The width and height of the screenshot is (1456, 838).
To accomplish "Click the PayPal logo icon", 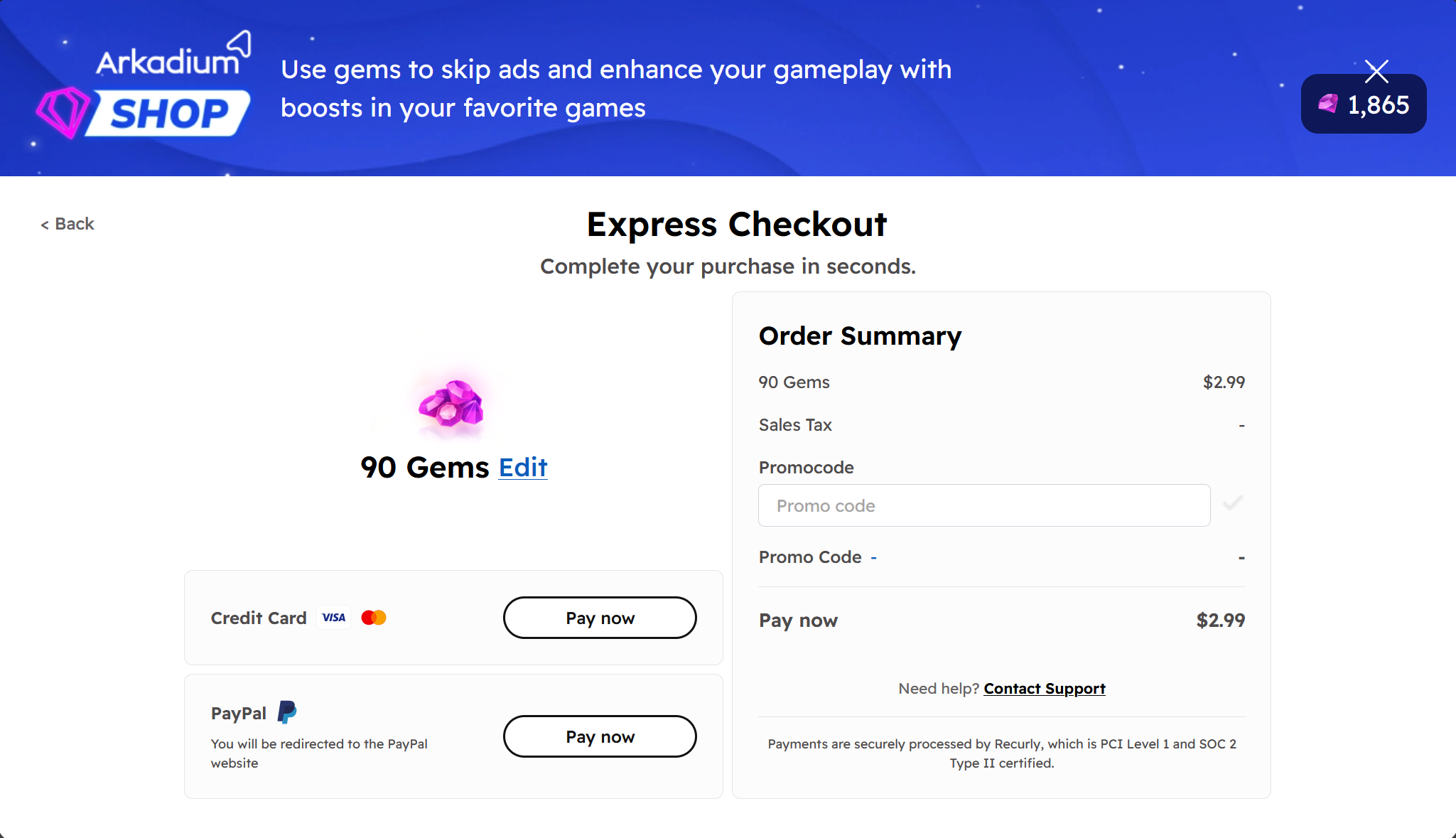I will point(287,711).
